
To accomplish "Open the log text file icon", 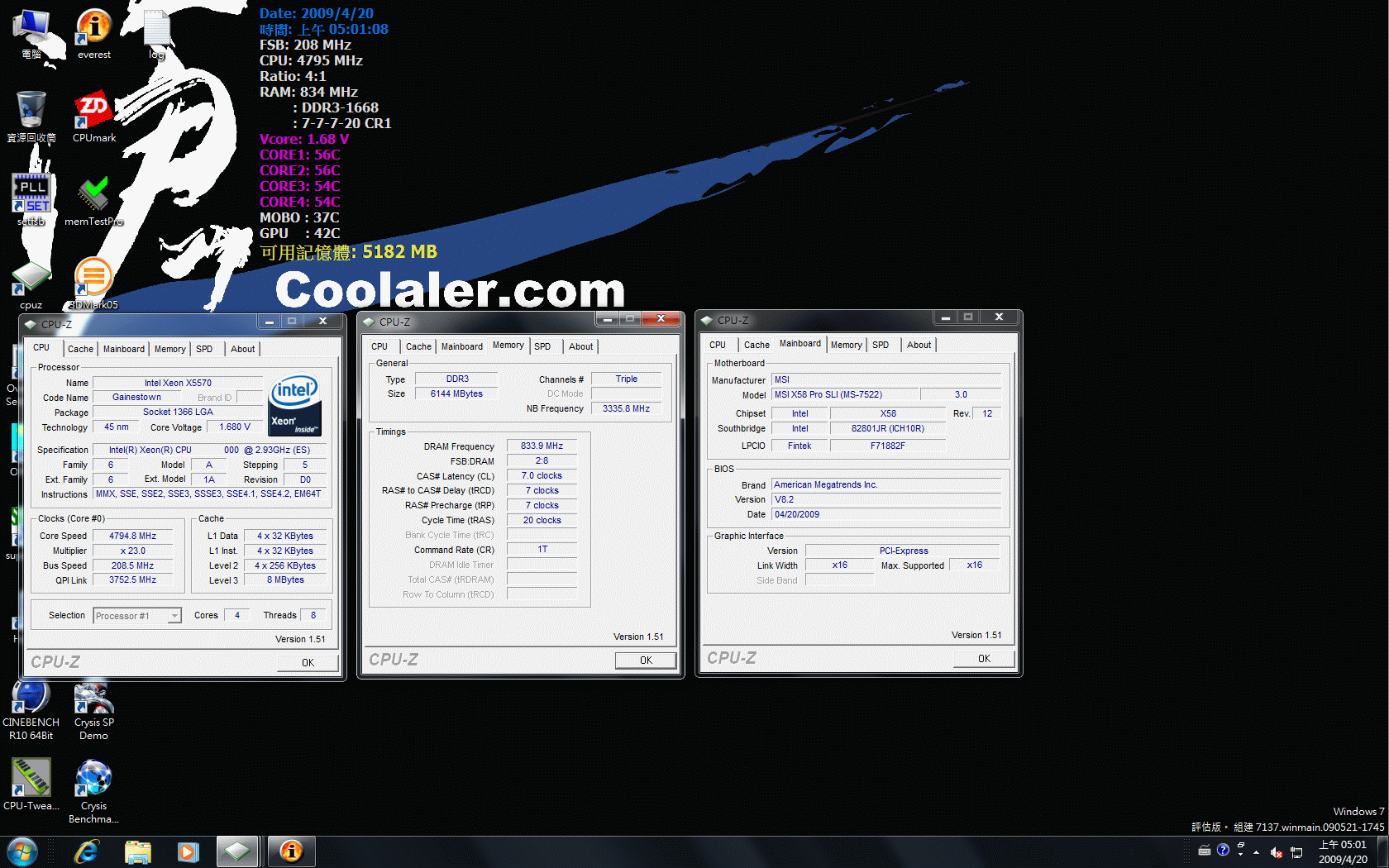I will point(156,33).
